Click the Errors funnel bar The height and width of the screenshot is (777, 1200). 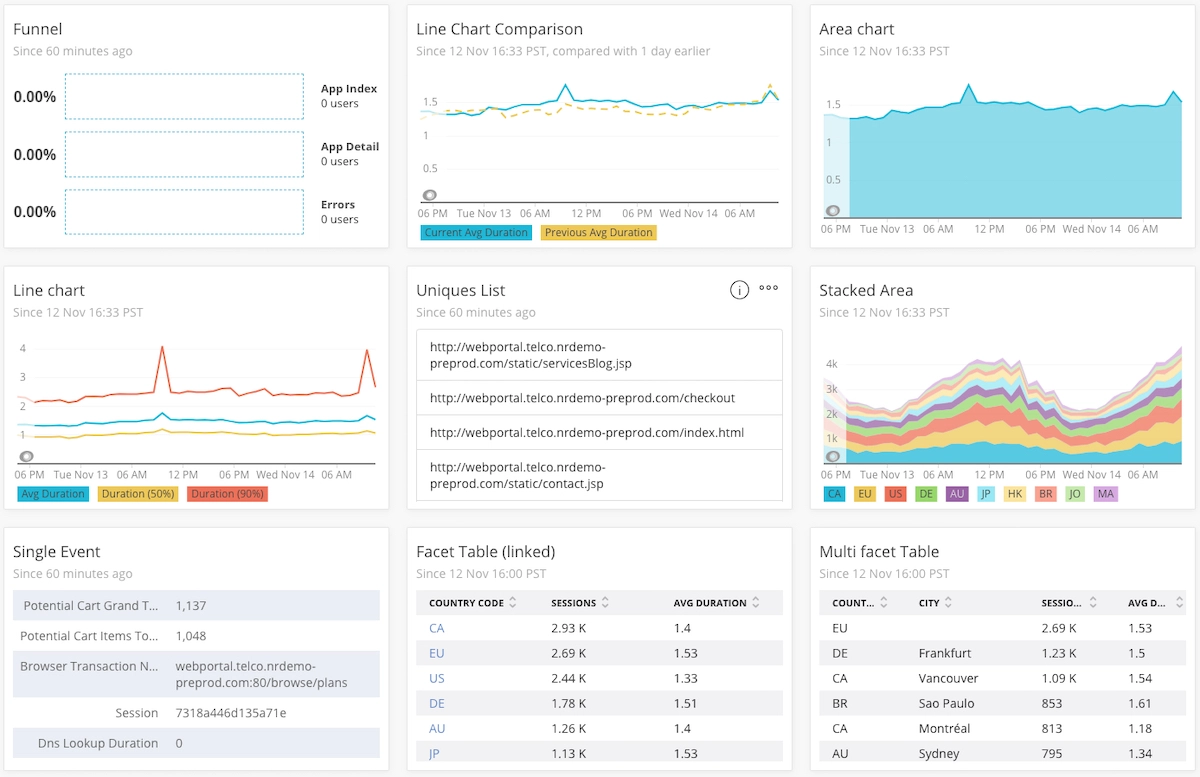pos(184,212)
